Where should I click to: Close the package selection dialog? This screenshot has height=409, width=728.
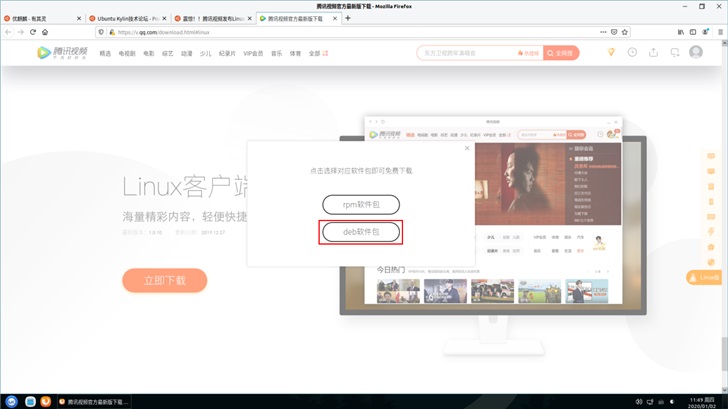tap(467, 148)
